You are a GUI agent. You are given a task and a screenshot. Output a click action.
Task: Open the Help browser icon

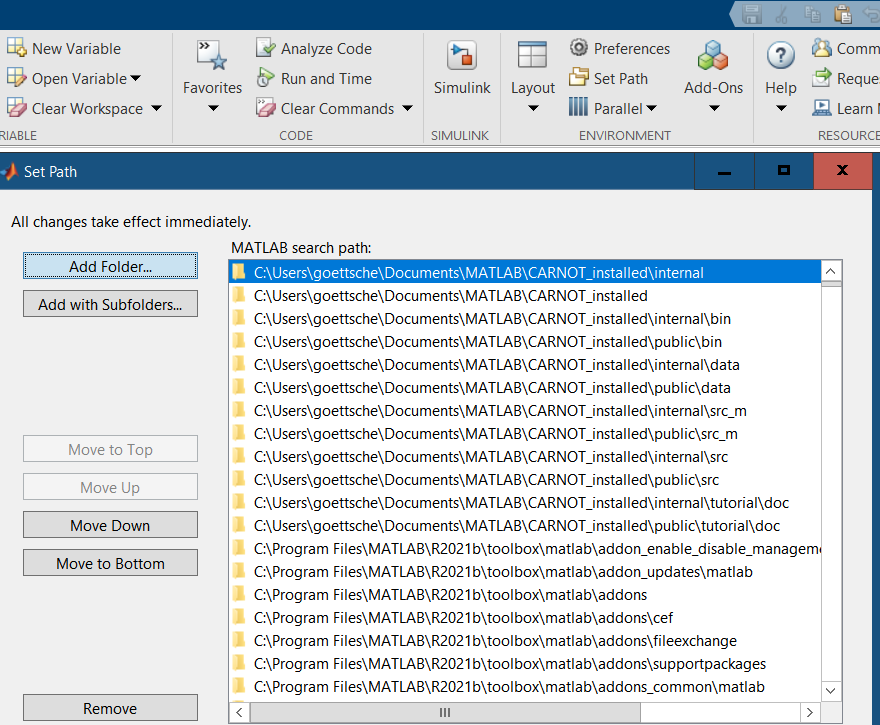pyautogui.click(x=780, y=57)
